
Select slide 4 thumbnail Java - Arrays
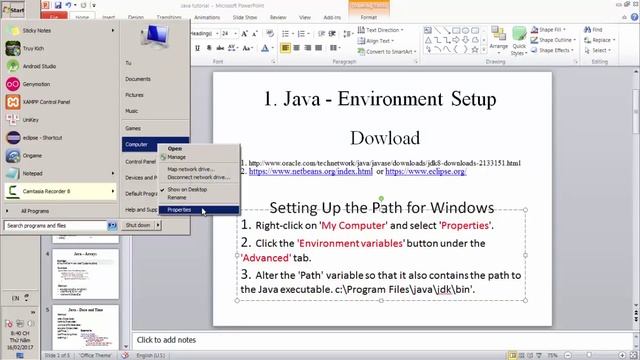click(86, 274)
